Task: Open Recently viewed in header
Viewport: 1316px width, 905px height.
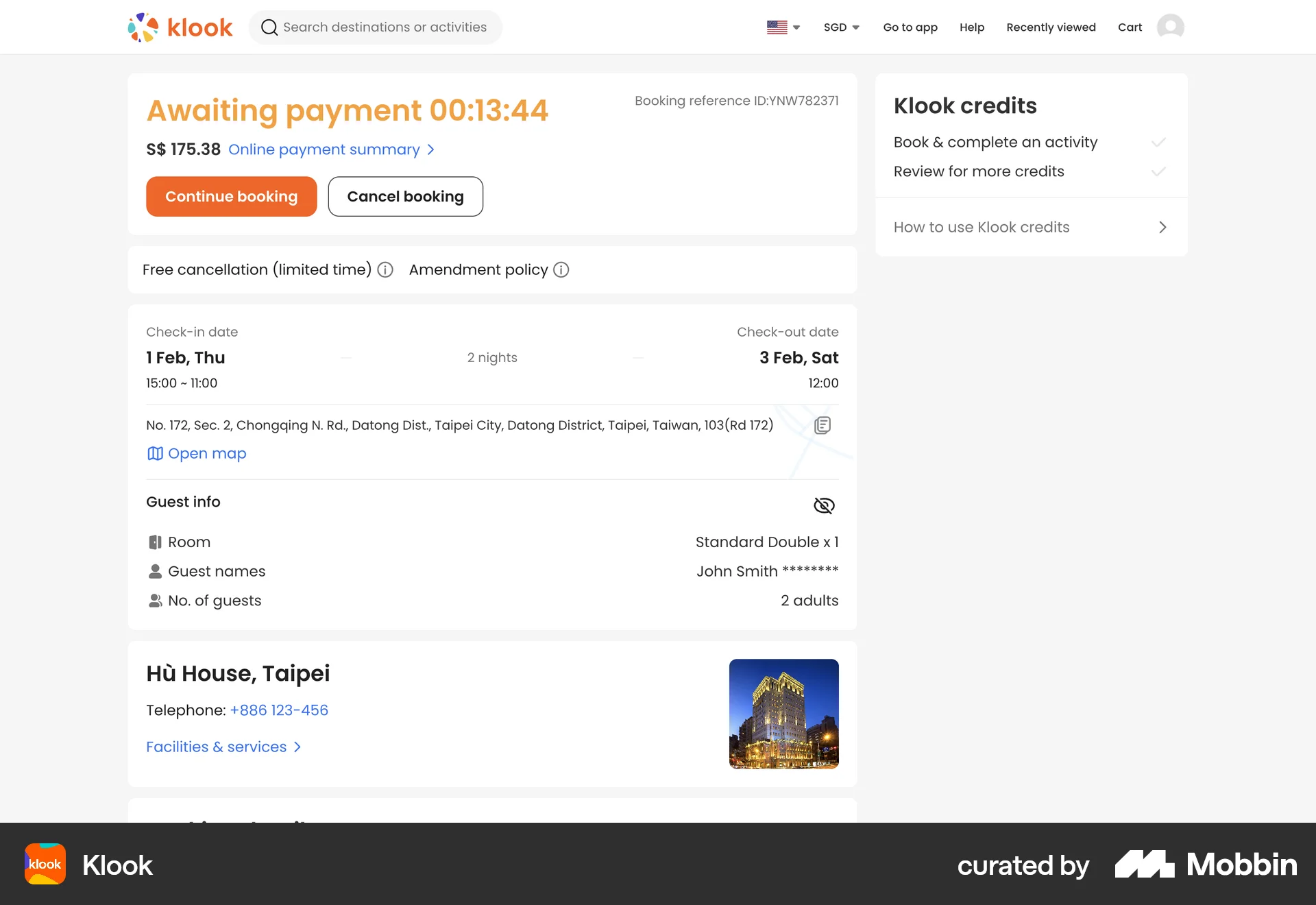Action: [x=1051, y=27]
